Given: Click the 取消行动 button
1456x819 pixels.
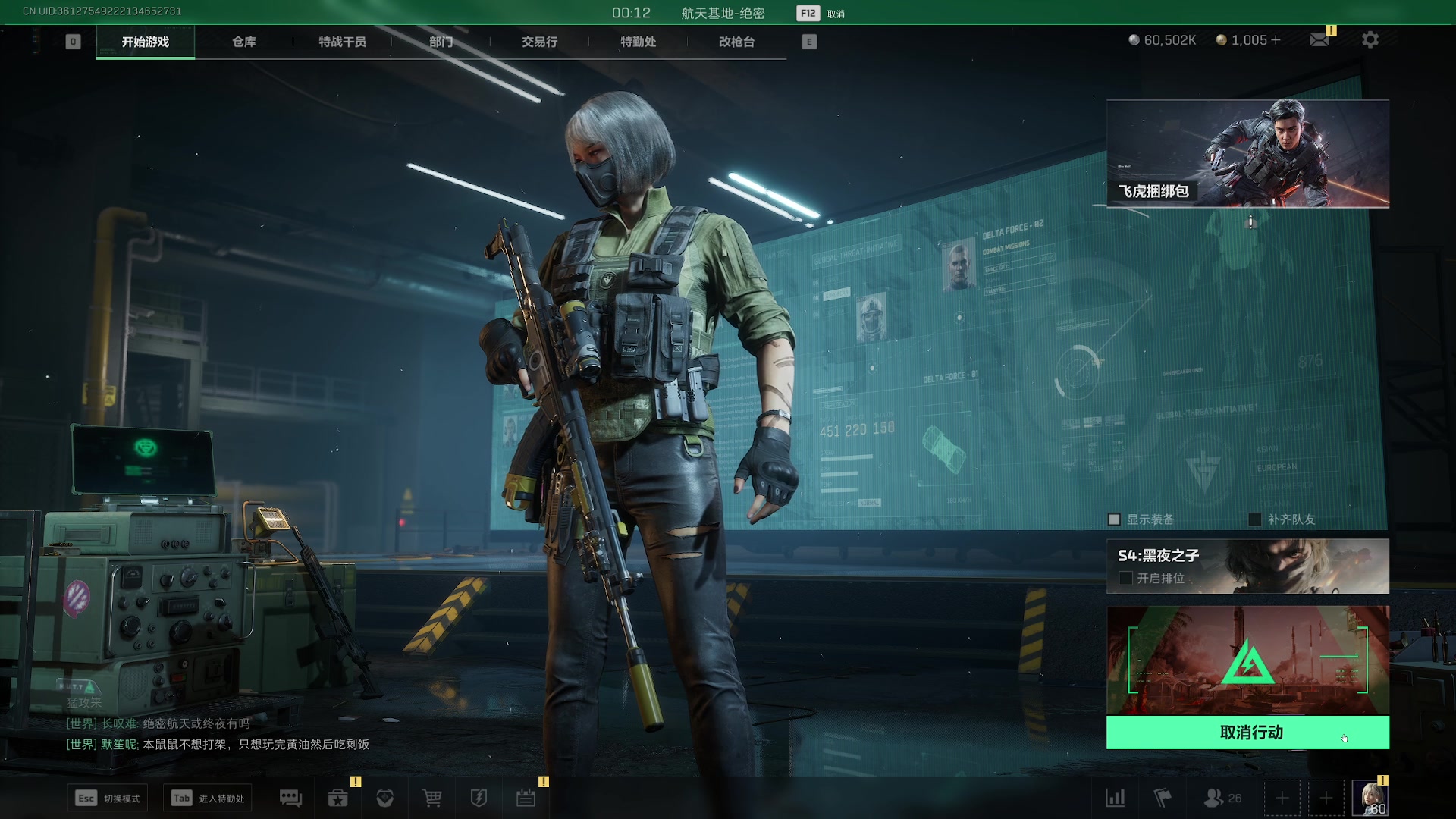Looking at the screenshot, I should point(1247,733).
